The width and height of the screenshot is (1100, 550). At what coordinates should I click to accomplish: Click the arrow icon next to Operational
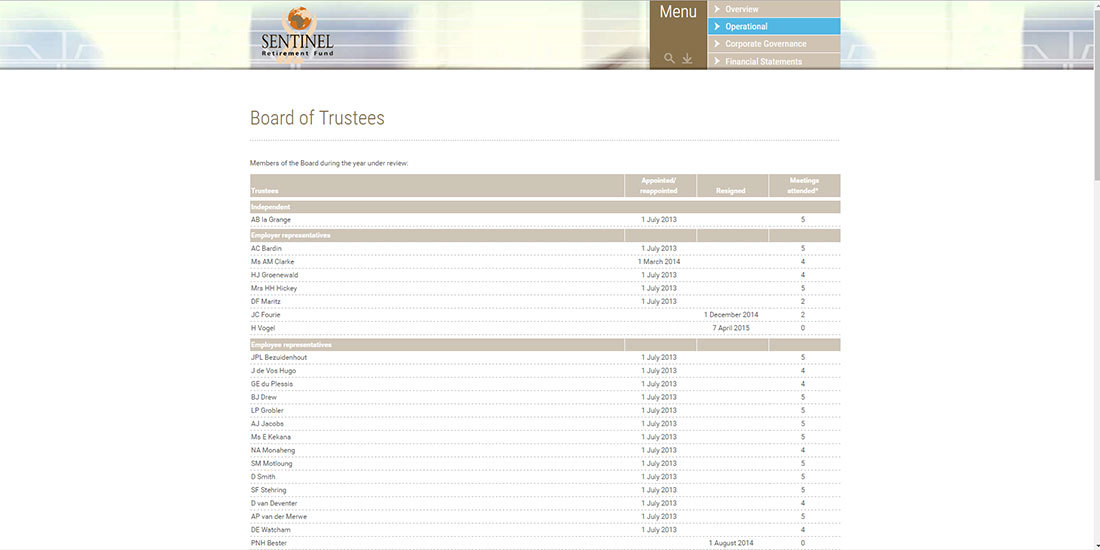(716, 26)
